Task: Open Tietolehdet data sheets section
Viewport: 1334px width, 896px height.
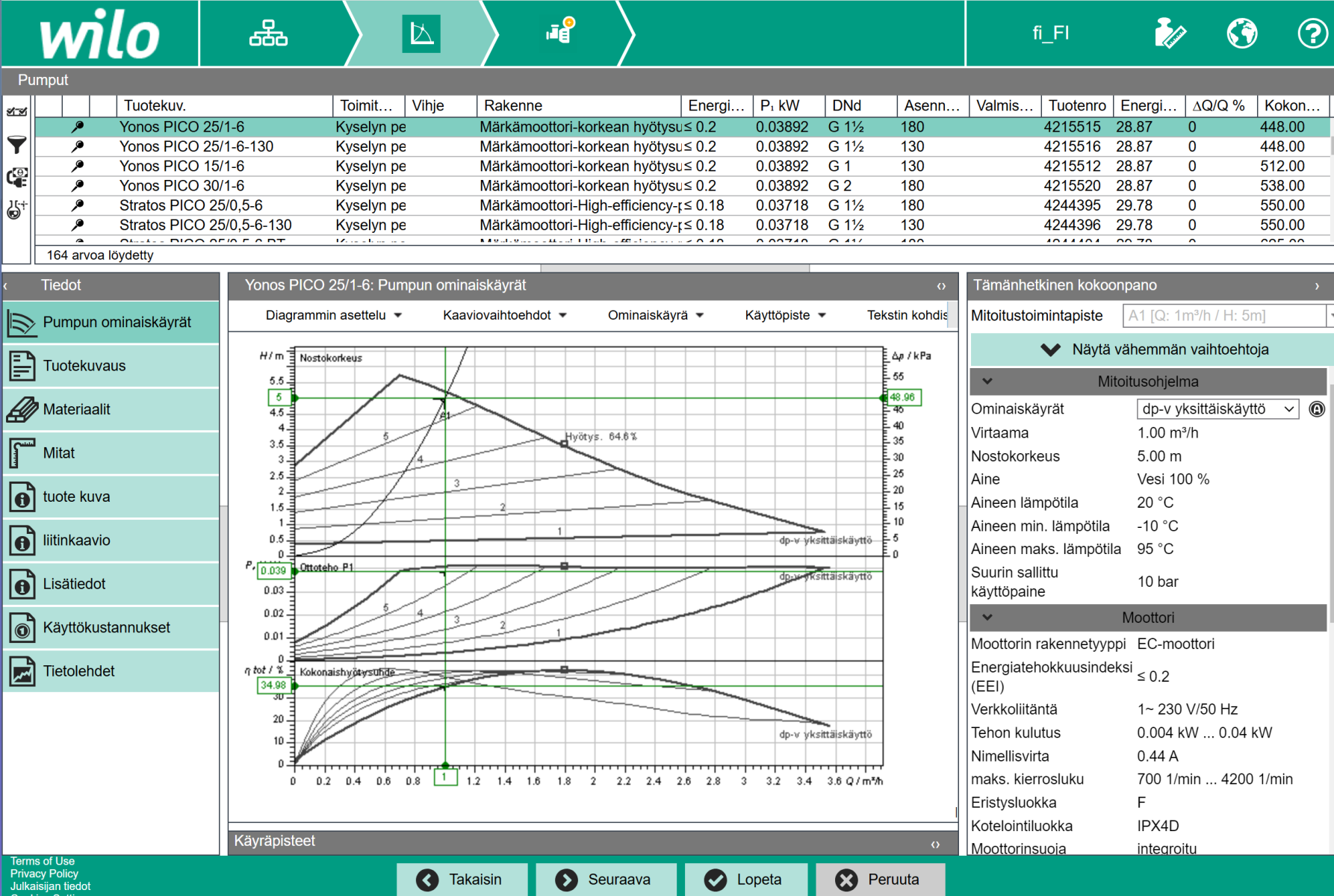Action: [x=111, y=671]
